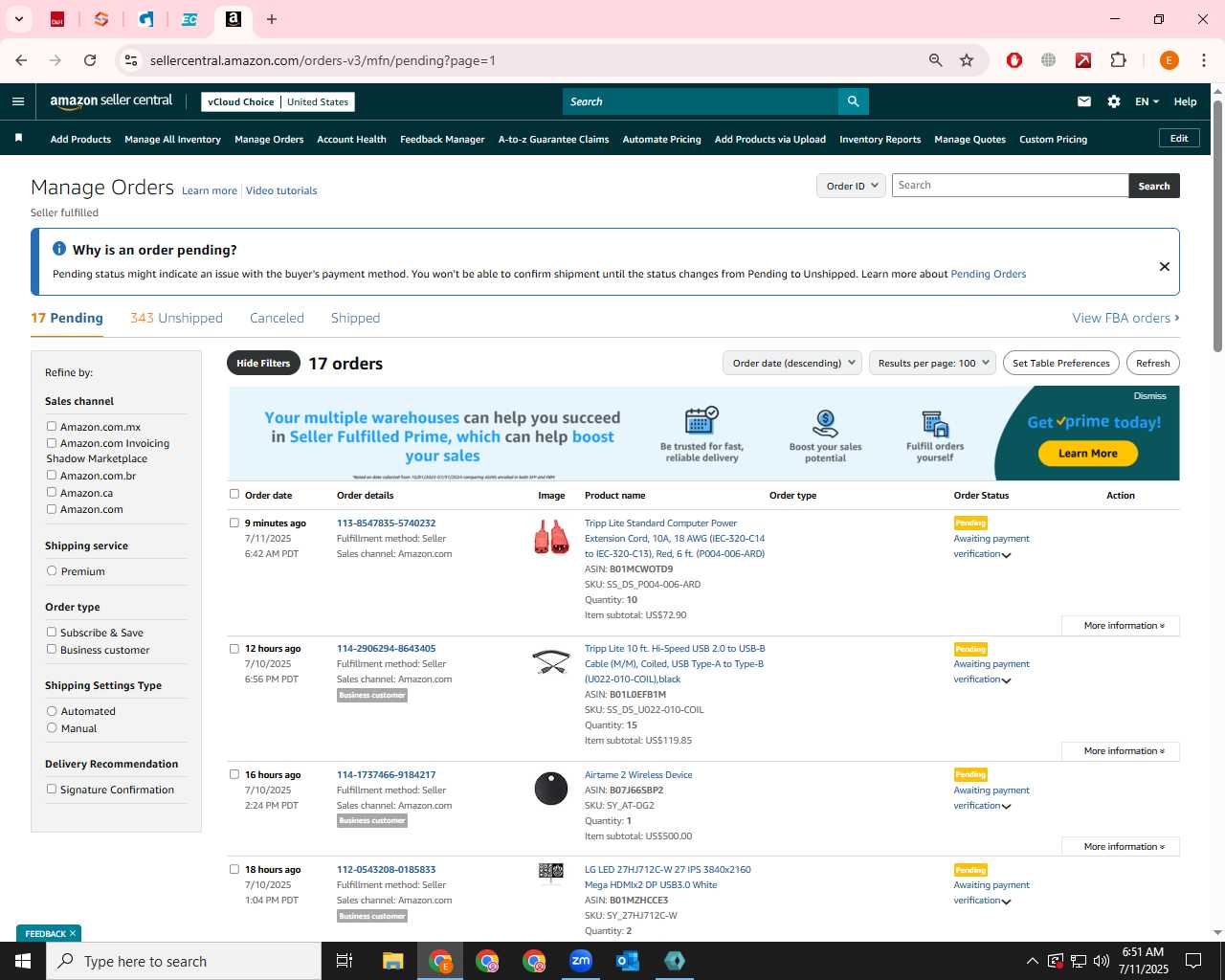Open File Explorer from taskbar
This screenshot has height=980, width=1225.
pos(393,961)
